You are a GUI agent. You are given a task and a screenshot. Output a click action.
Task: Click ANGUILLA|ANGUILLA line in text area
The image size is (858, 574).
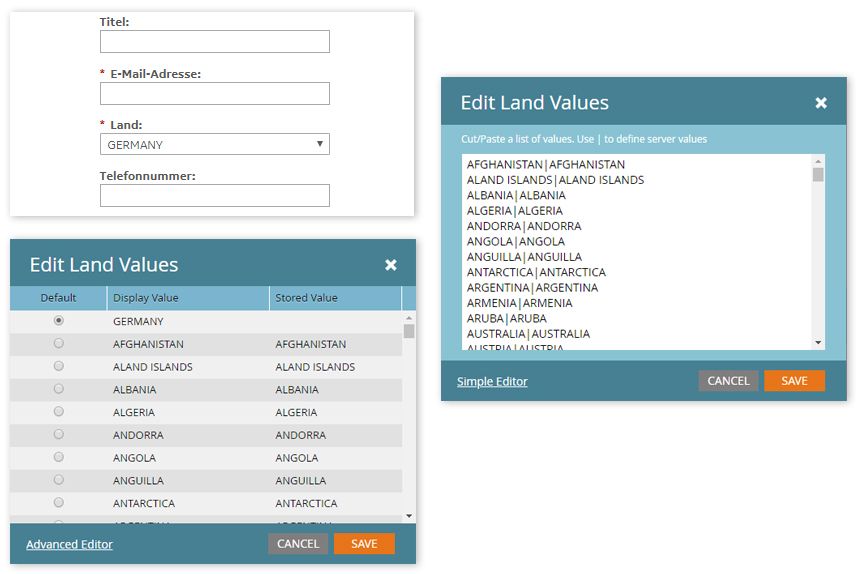pyautogui.click(x=524, y=256)
